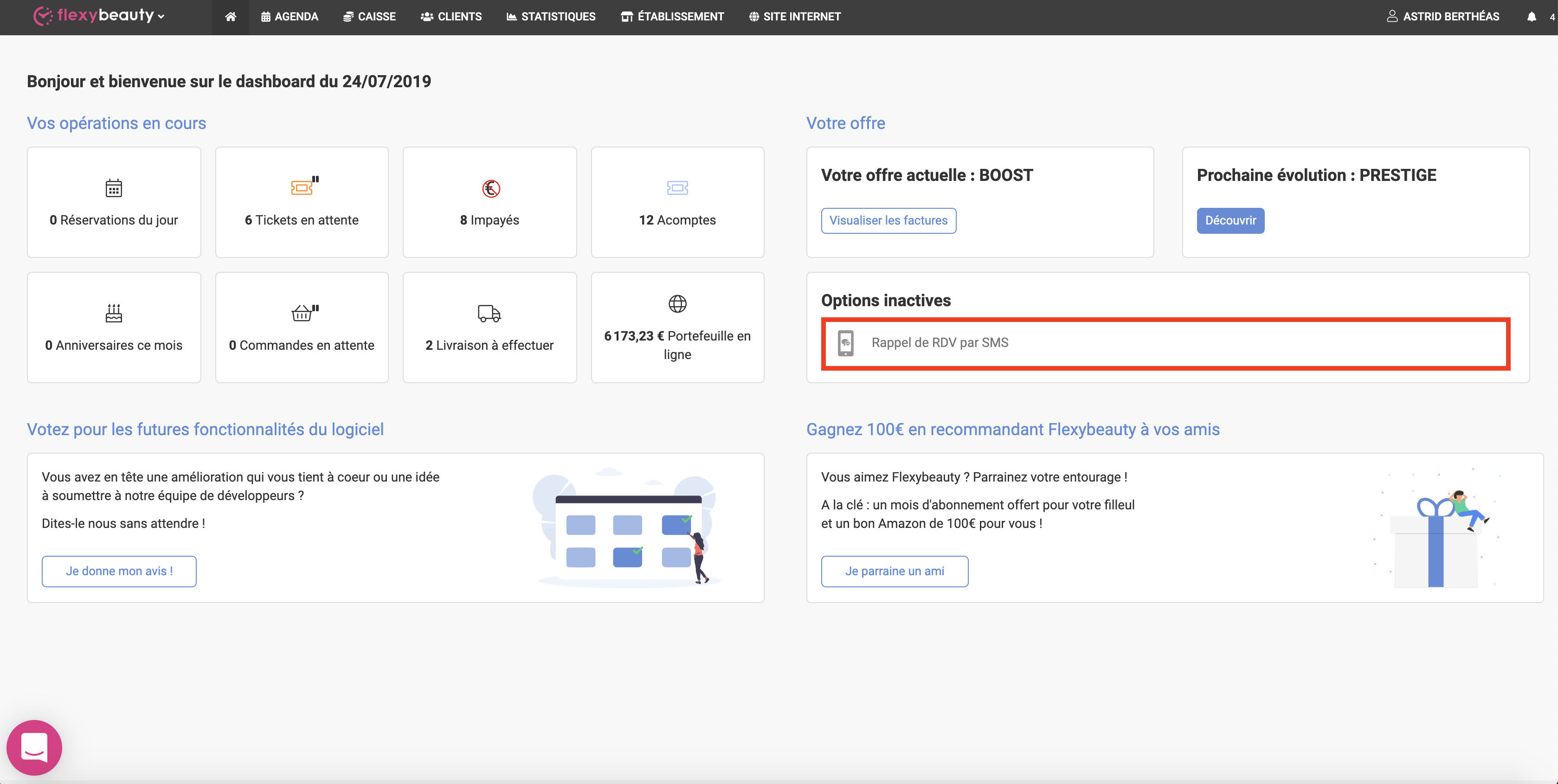Open the AGENDA menu

point(290,17)
